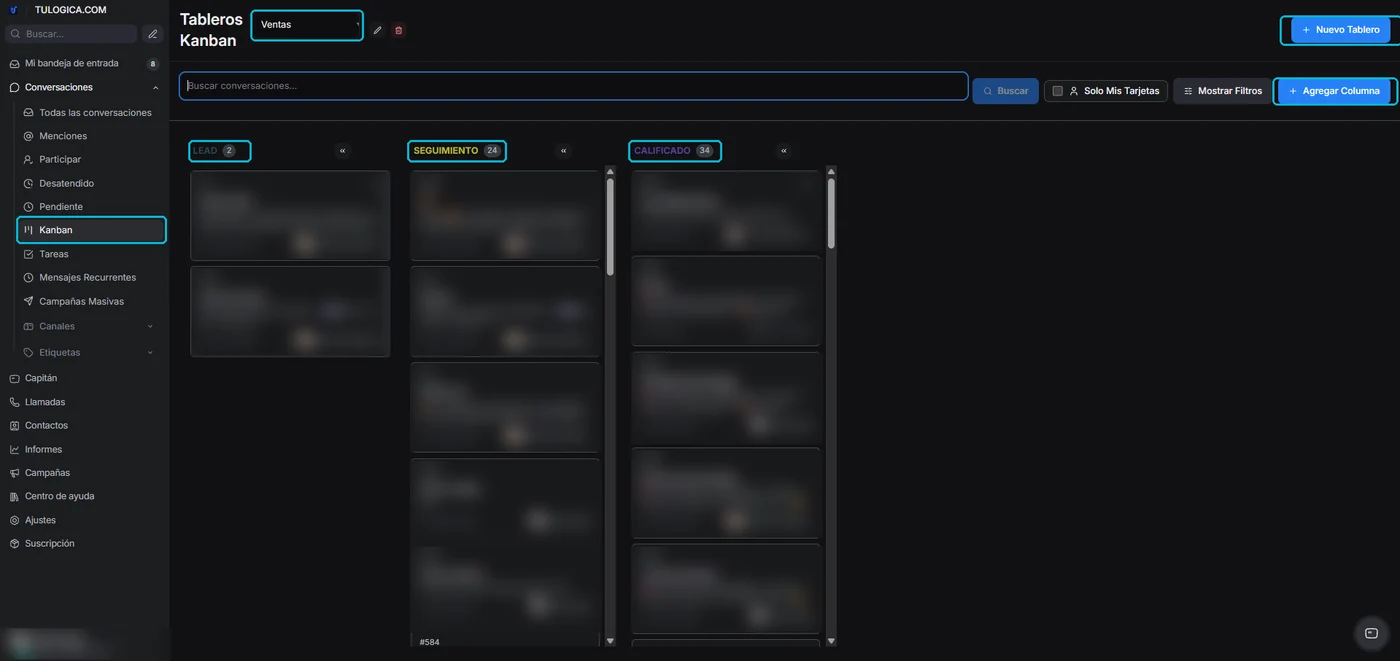
Task: Open Centro de ayuda
Action: [59, 497]
